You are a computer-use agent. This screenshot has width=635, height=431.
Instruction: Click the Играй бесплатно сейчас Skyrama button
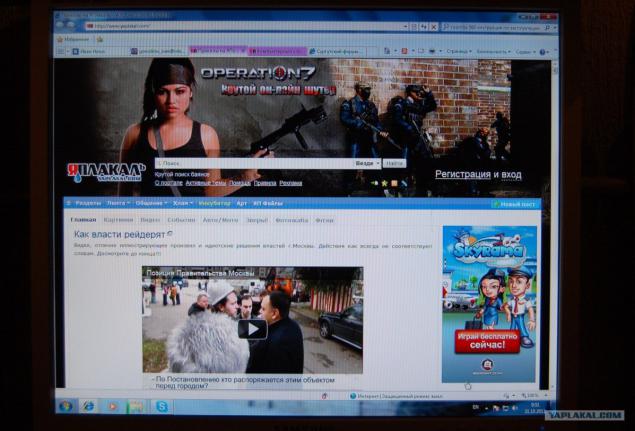488,341
